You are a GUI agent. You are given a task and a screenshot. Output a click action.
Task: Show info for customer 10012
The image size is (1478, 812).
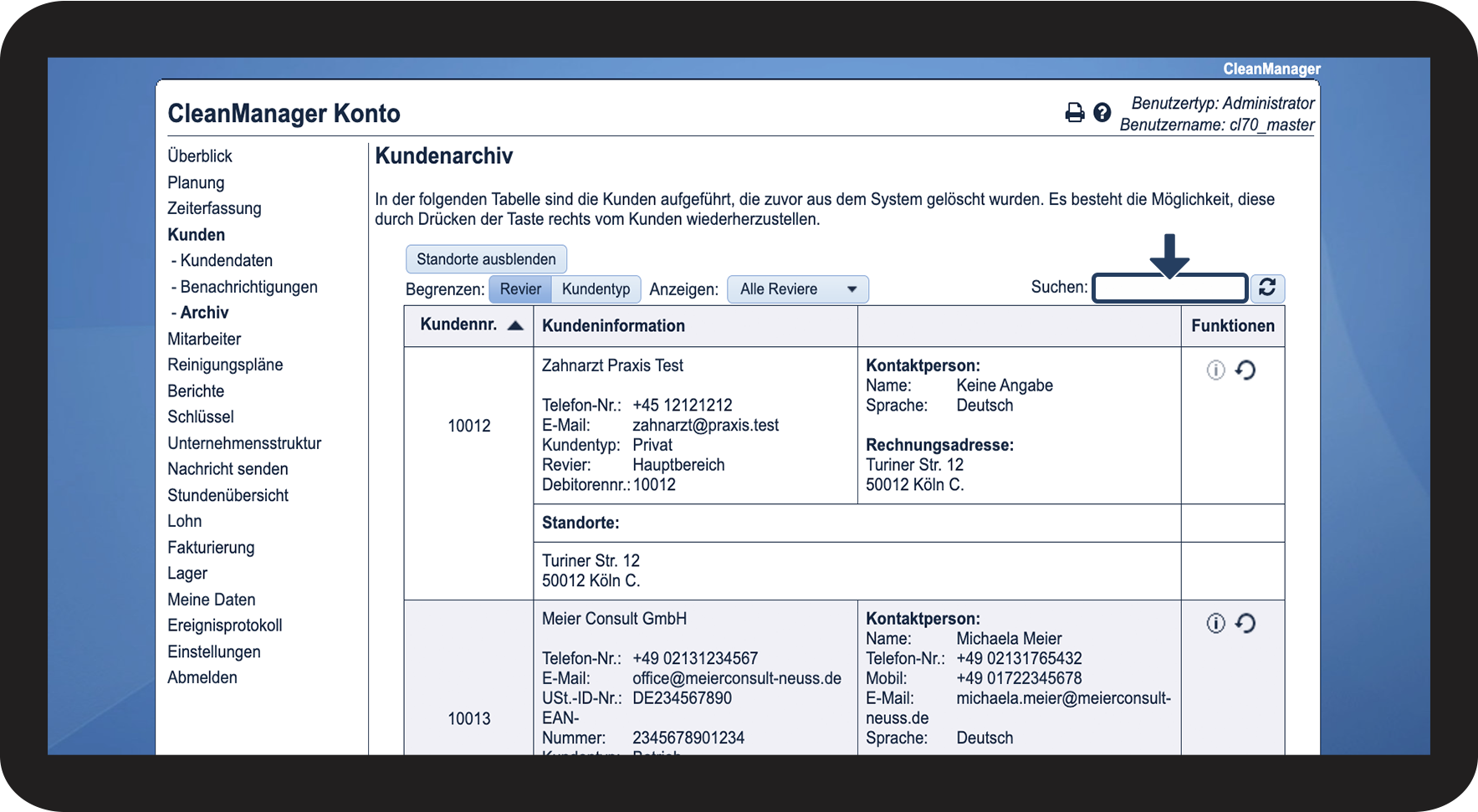tap(1215, 370)
